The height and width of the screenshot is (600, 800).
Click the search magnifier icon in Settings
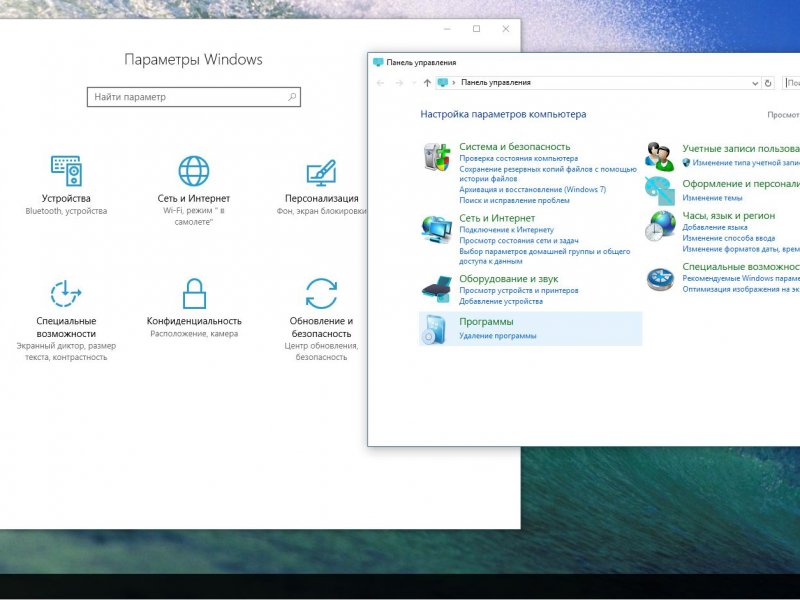pyautogui.click(x=292, y=96)
